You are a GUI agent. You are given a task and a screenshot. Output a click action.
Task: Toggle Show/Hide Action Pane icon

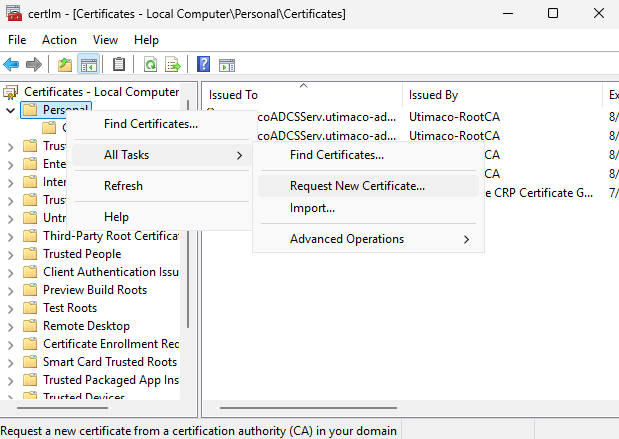pyautogui.click(x=227, y=65)
